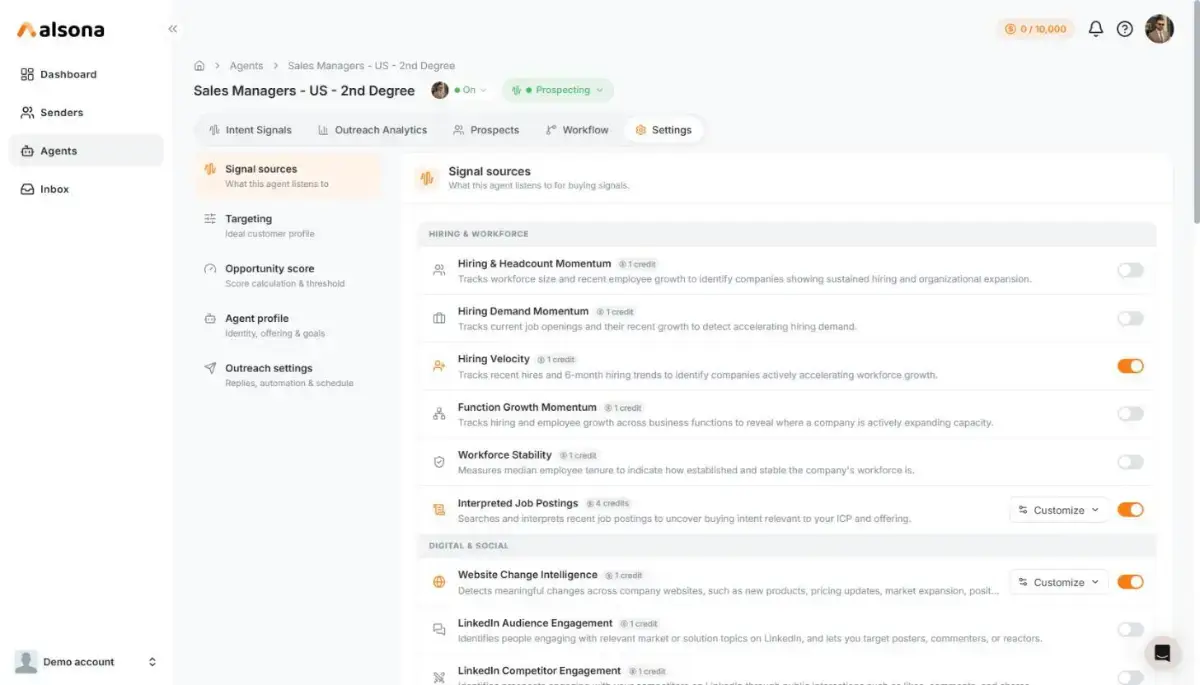This screenshot has height=685, width=1200.
Task: Click the Sales Managers - US - 2nd Degree title
Action: pos(304,90)
